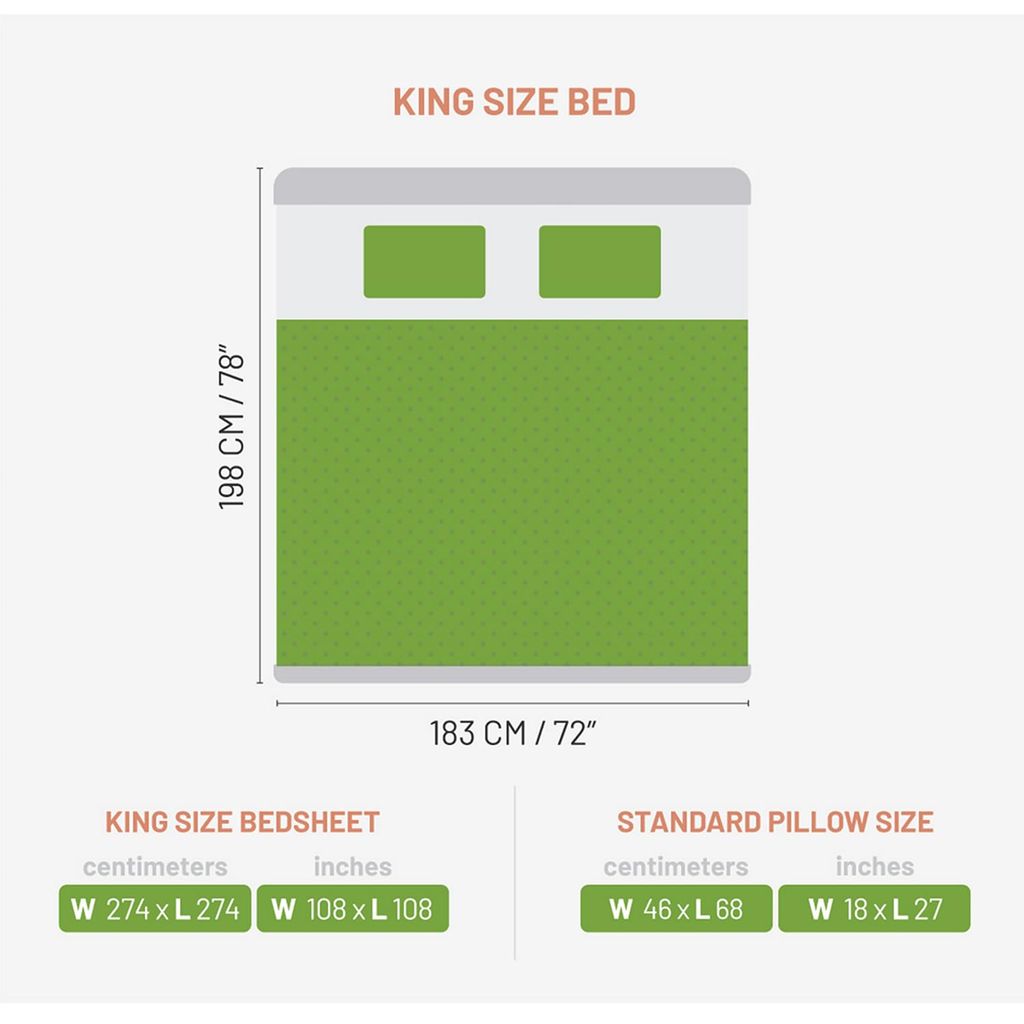The height and width of the screenshot is (1024, 1024).
Task: Click the 183 CM / 72" width label
Action: click(513, 733)
